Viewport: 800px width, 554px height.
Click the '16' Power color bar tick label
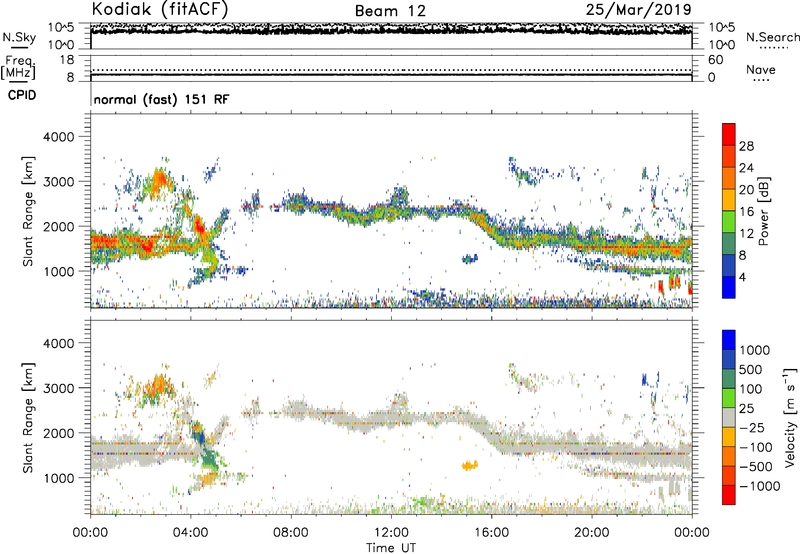click(746, 212)
